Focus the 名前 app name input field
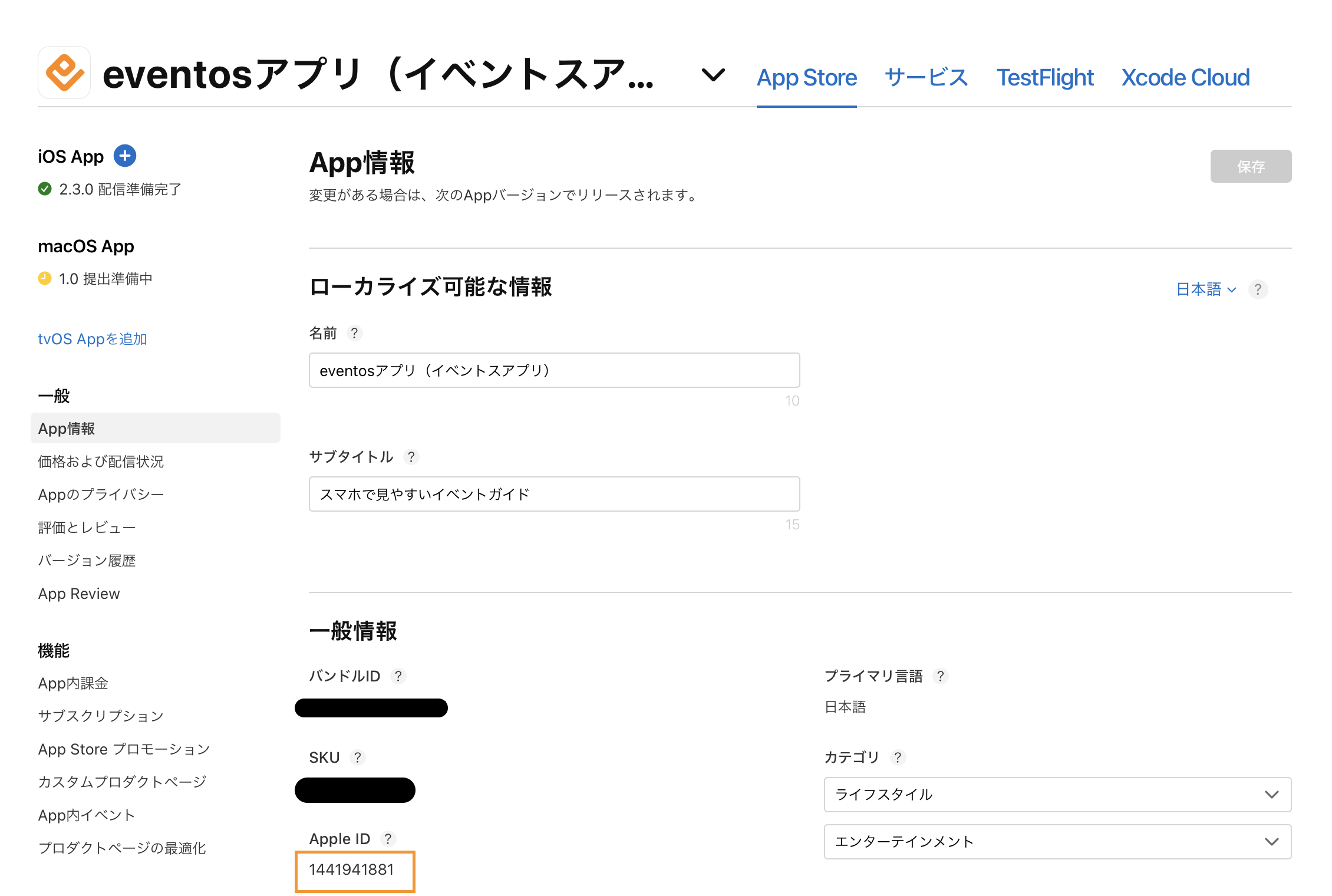This screenshot has width=1332, height=896. (x=554, y=370)
